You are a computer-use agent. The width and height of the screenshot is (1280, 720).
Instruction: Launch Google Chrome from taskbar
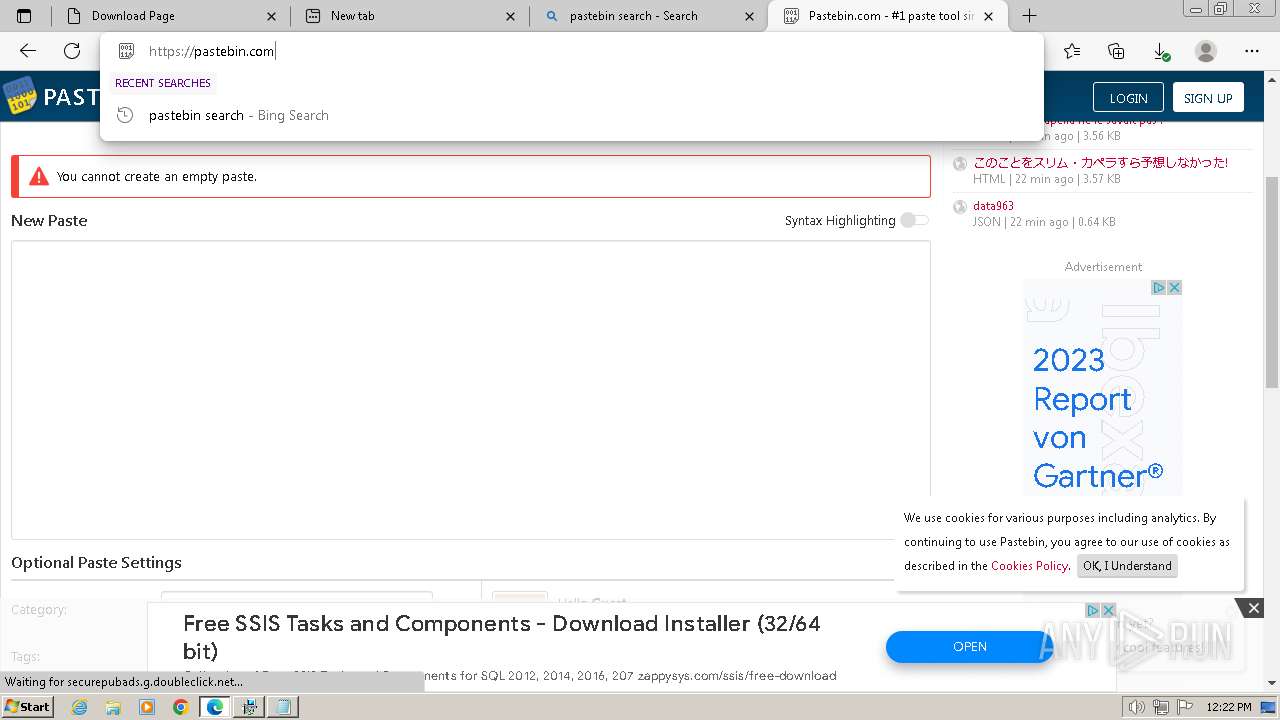tap(181, 707)
